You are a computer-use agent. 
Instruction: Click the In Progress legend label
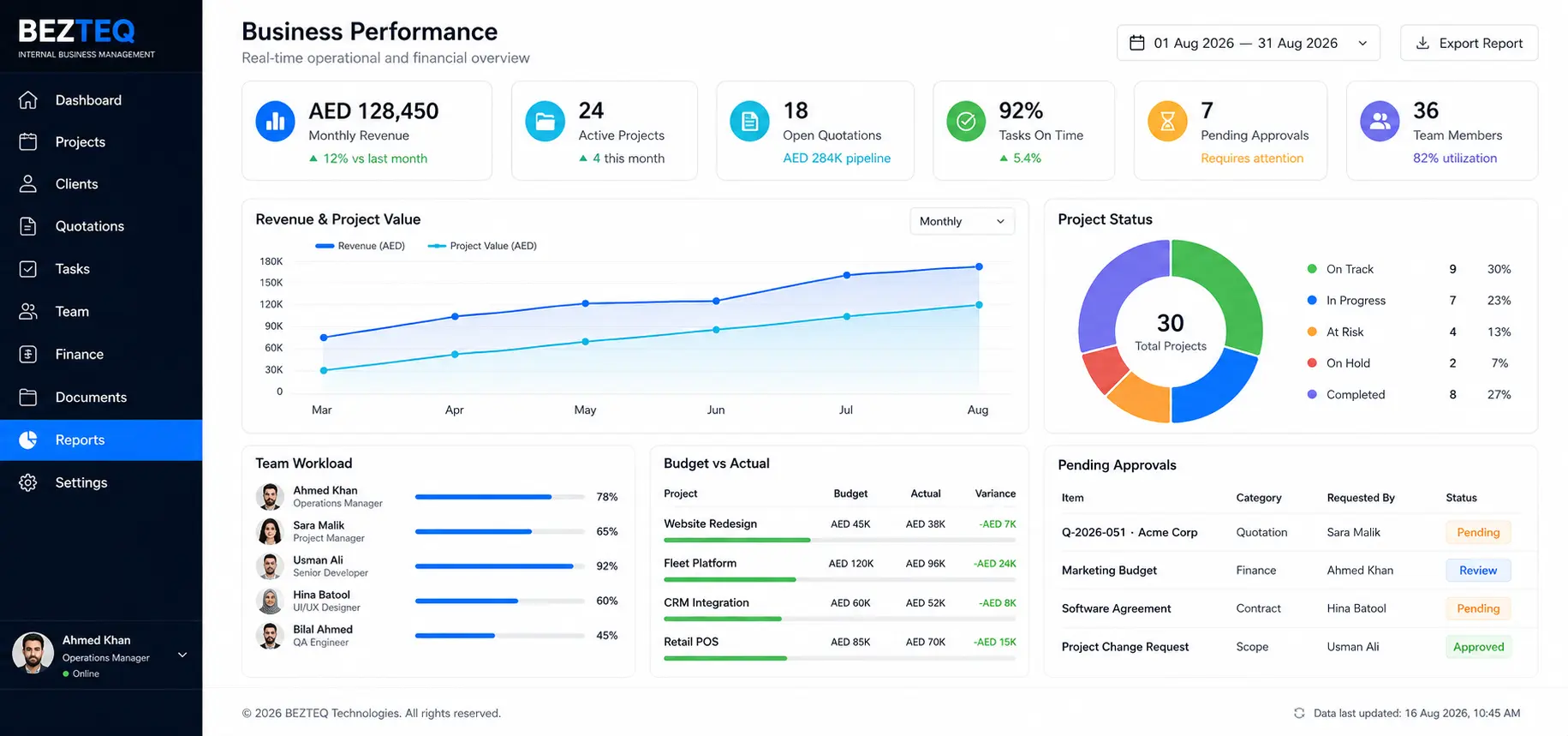point(1356,301)
